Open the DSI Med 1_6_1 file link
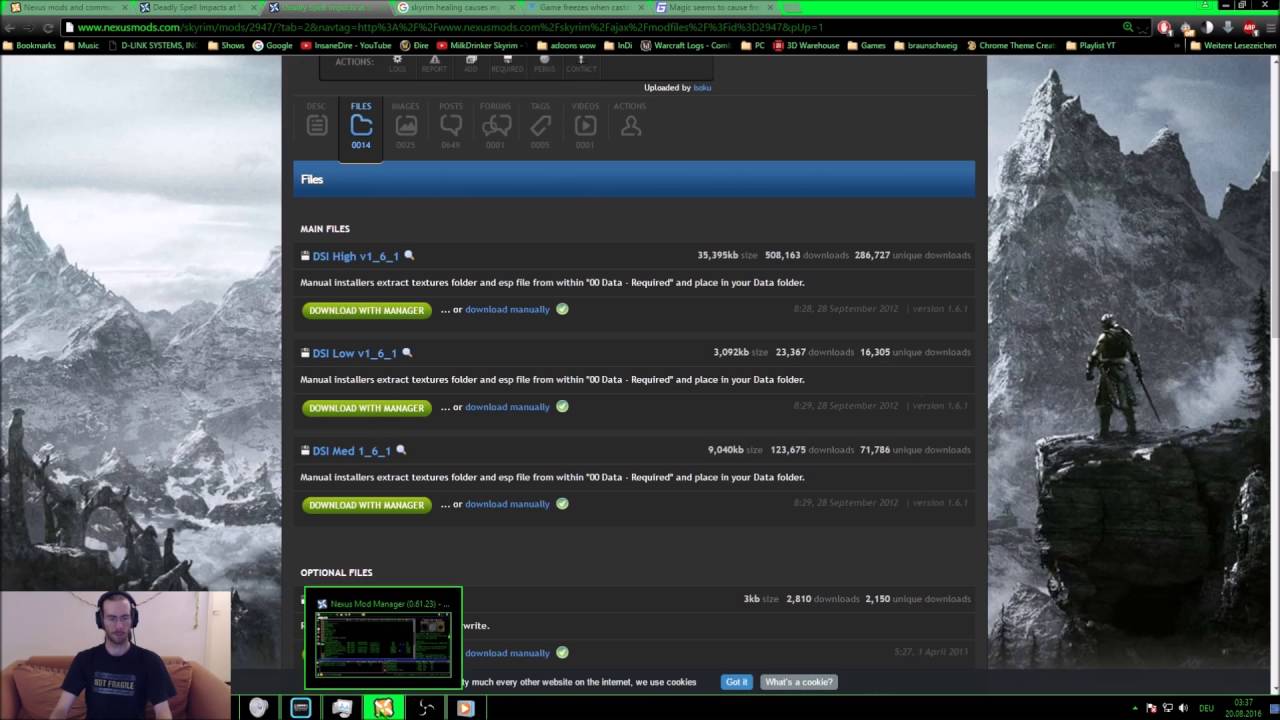Image resolution: width=1280 pixels, height=720 pixels. tap(351, 451)
